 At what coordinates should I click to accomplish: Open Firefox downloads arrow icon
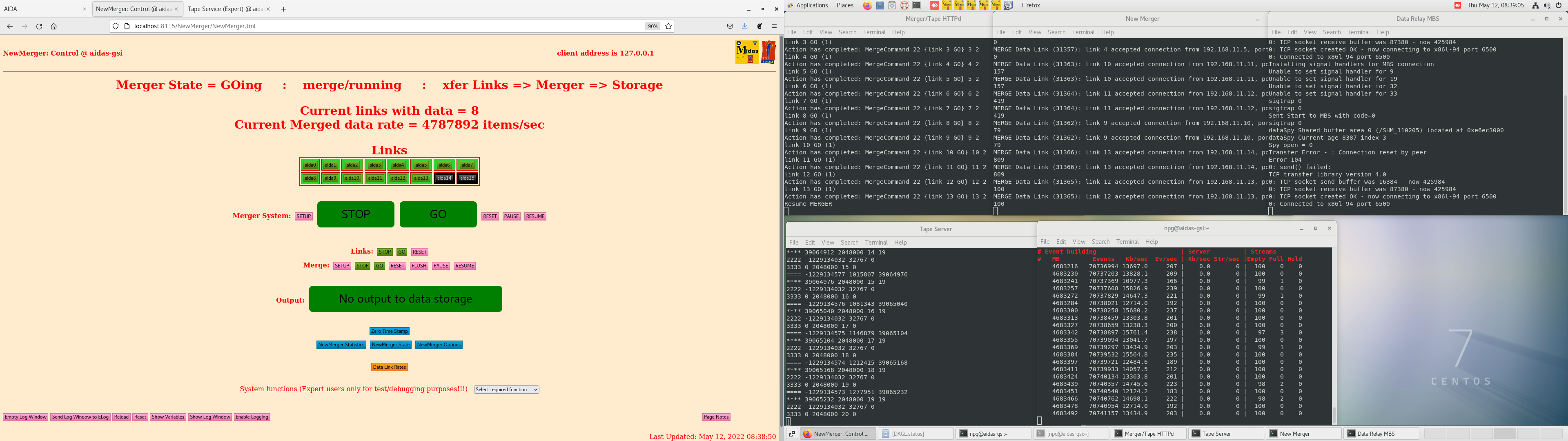[744, 26]
